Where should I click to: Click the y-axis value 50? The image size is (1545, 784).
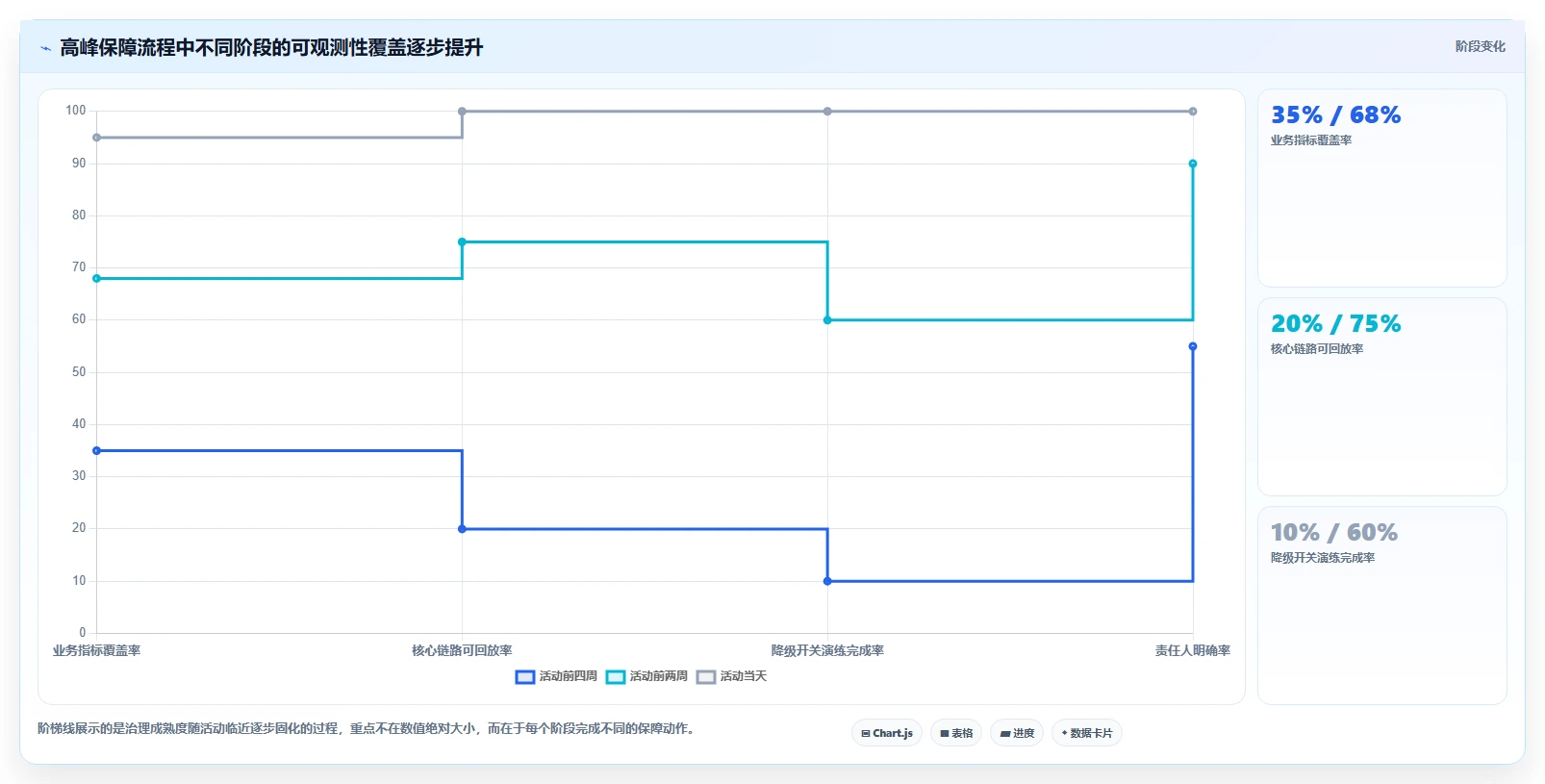click(79, 372)
